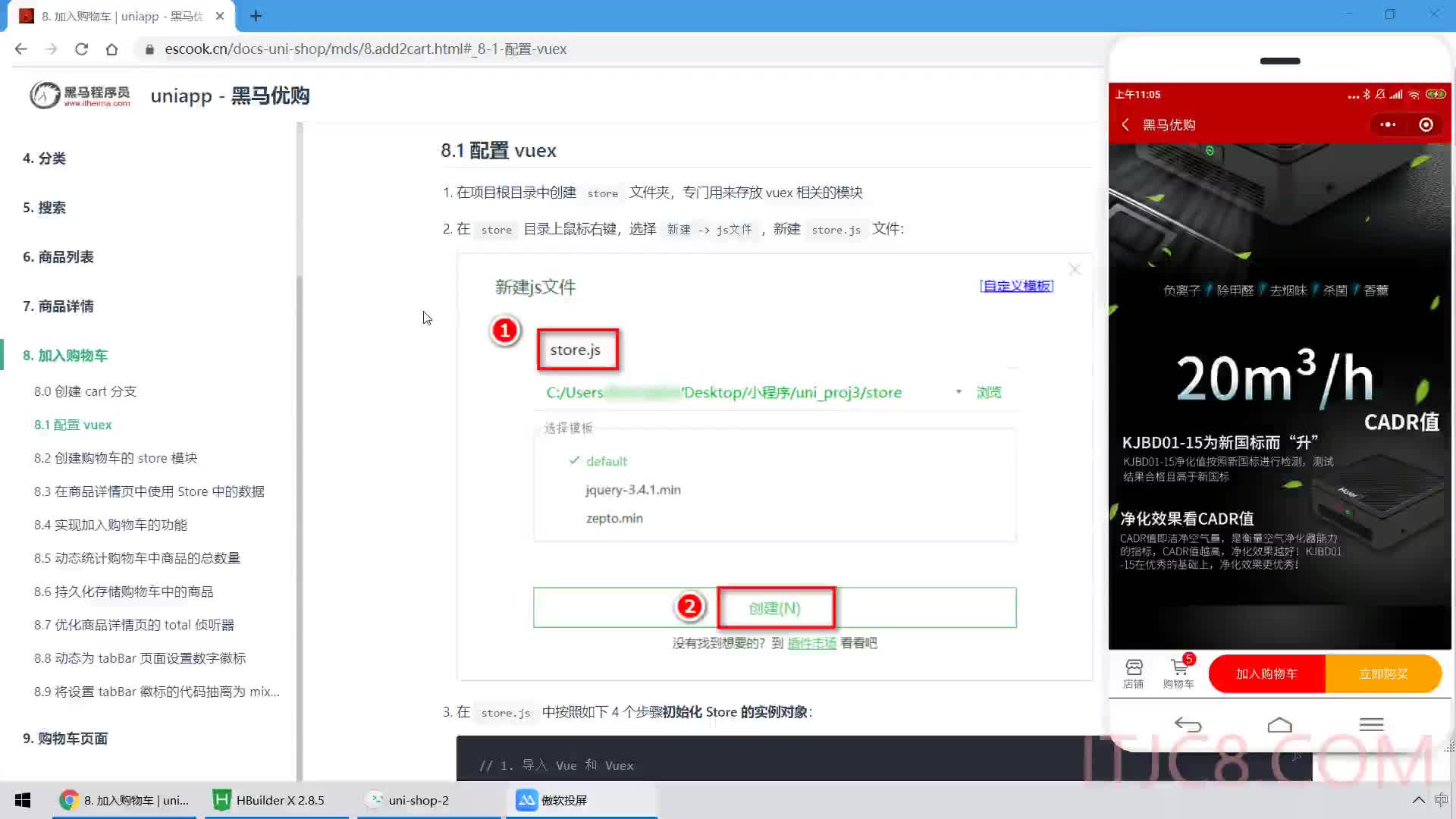Viewport: 1456px width, 819px height.
Task: Open section 8.7 优化 total 侦听器
Action: coord(133,625)
